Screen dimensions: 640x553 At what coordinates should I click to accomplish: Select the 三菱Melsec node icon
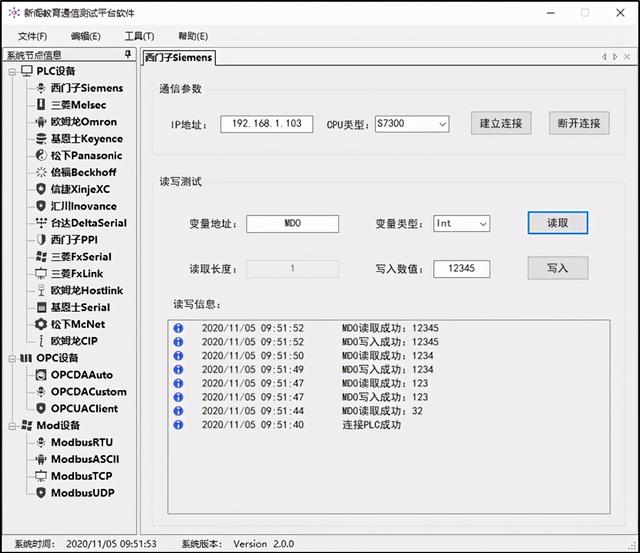coord(40,105)
